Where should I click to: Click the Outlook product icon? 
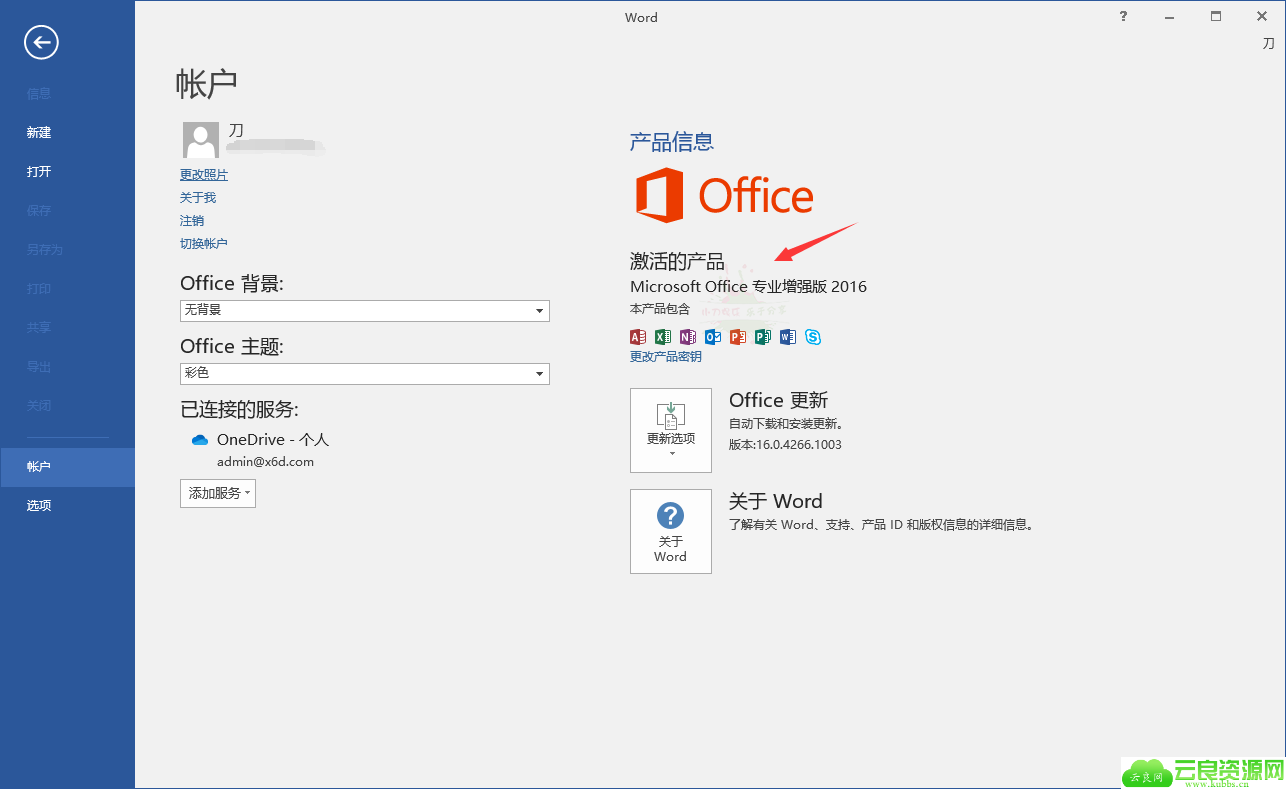click(713, 337)
